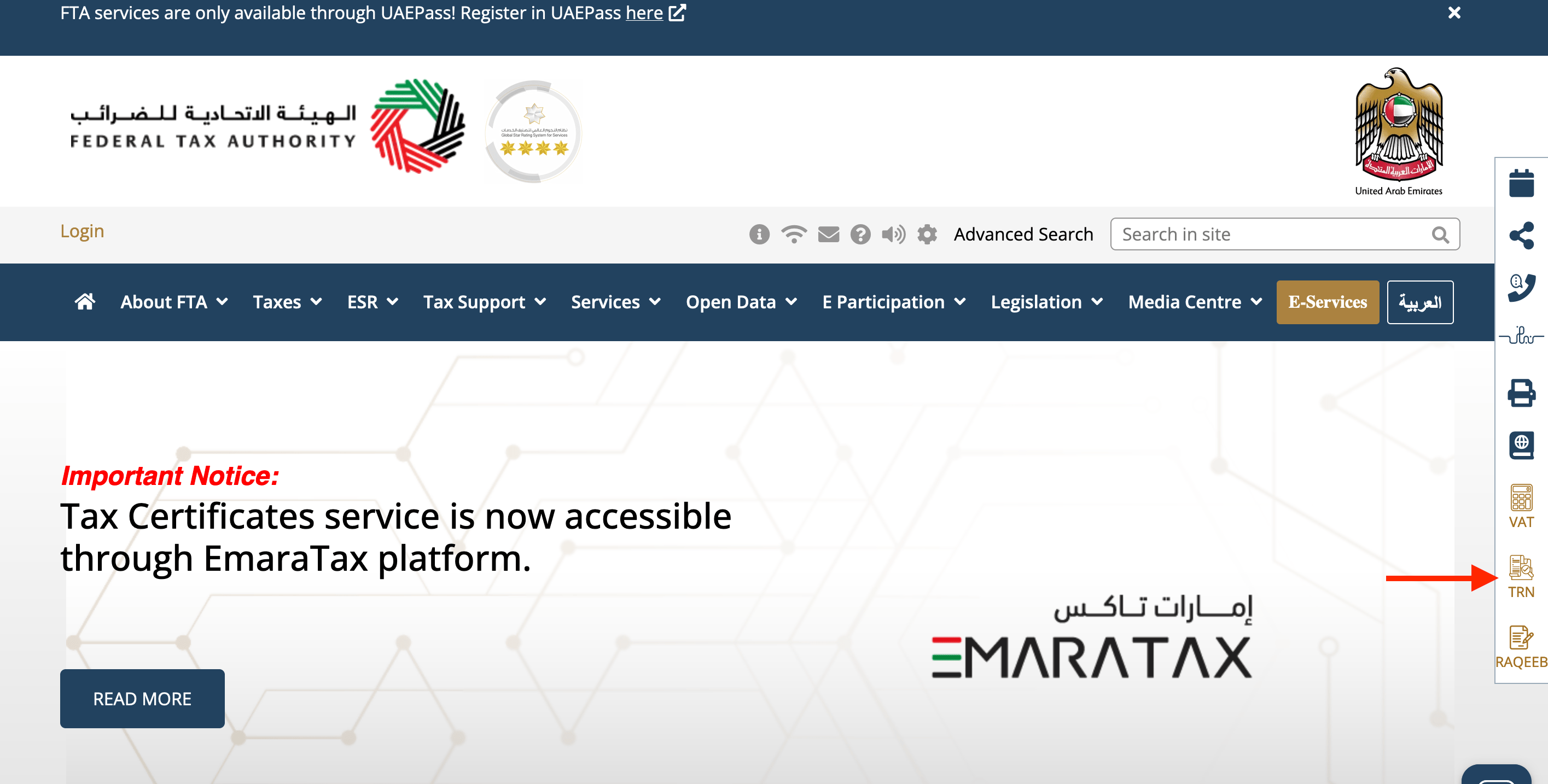1548x784 pixels.
Task: Open the Media Centre menu
Action: (1194, 302)
